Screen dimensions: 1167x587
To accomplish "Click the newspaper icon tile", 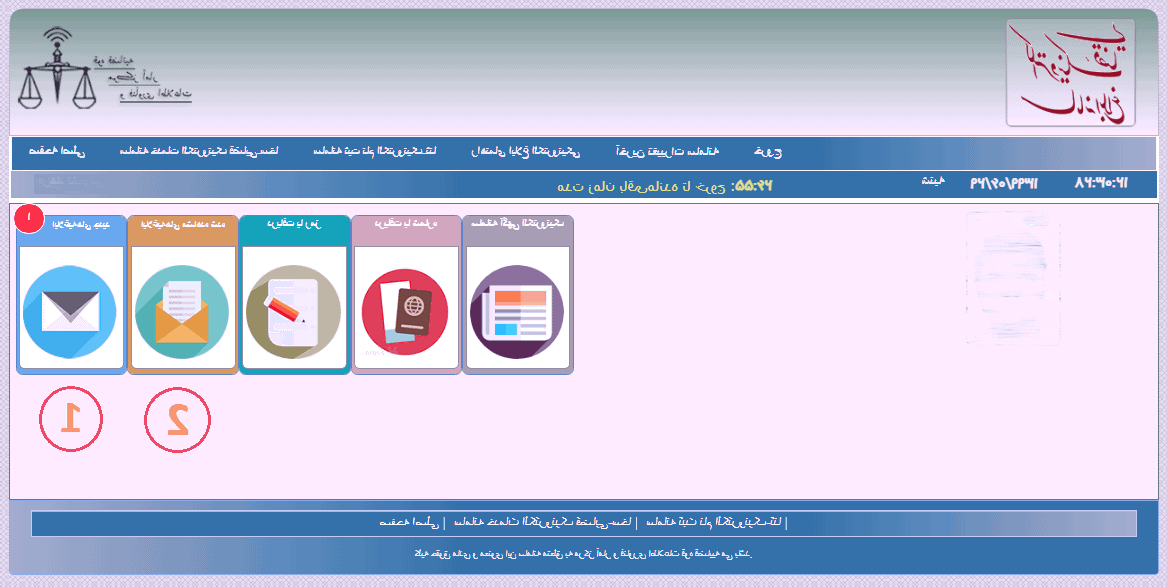I will [517, 307].
